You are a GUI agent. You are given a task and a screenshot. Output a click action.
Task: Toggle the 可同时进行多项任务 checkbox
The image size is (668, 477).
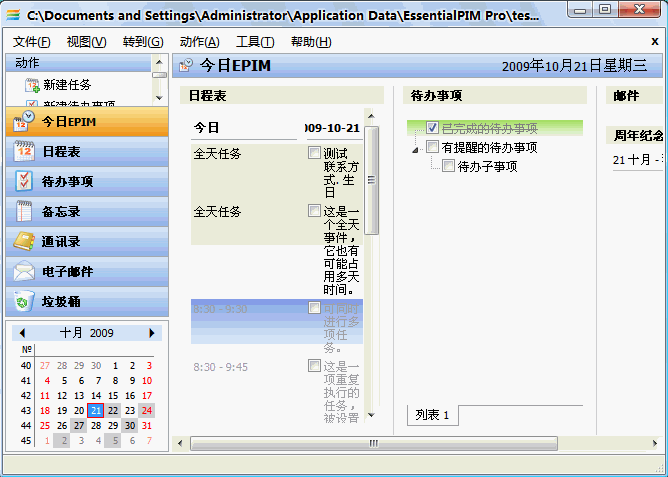point(314,307)
